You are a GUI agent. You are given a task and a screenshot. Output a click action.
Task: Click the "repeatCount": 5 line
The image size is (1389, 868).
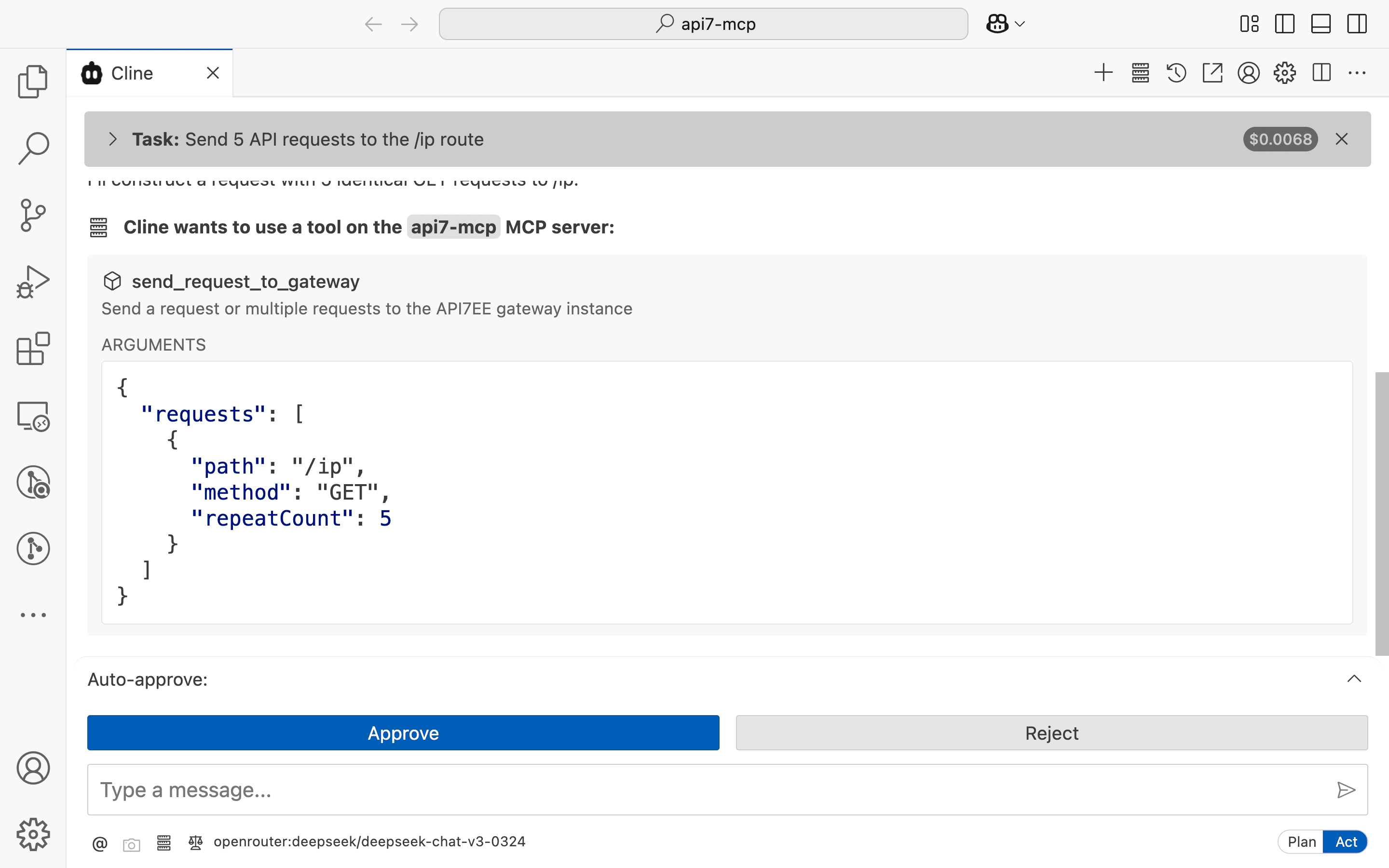(x=291, y=518)
